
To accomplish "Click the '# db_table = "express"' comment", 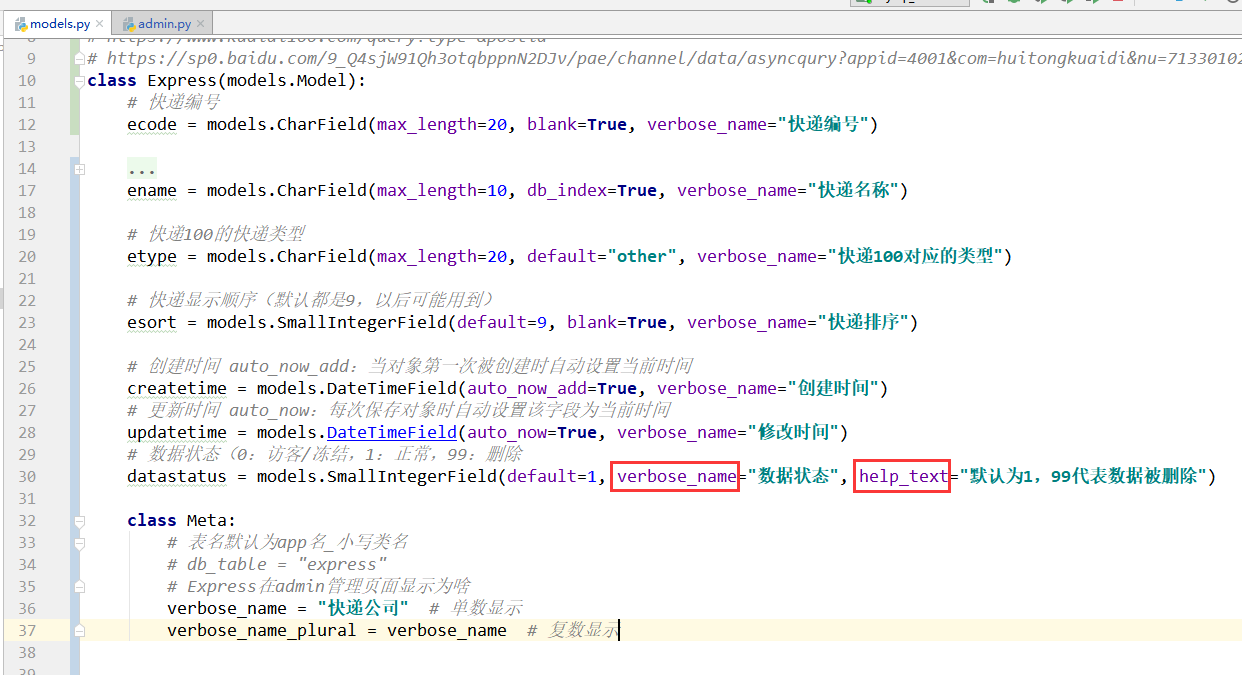I will point(277,564).
